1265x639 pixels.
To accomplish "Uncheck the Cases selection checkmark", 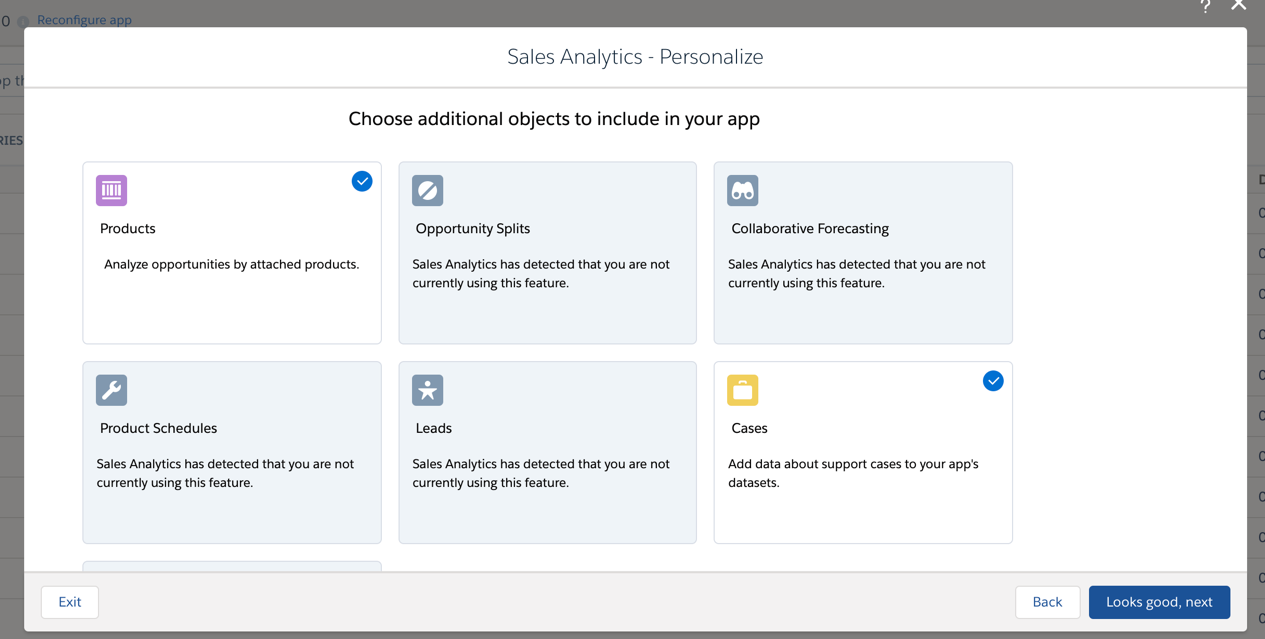I will pos(993,381).
